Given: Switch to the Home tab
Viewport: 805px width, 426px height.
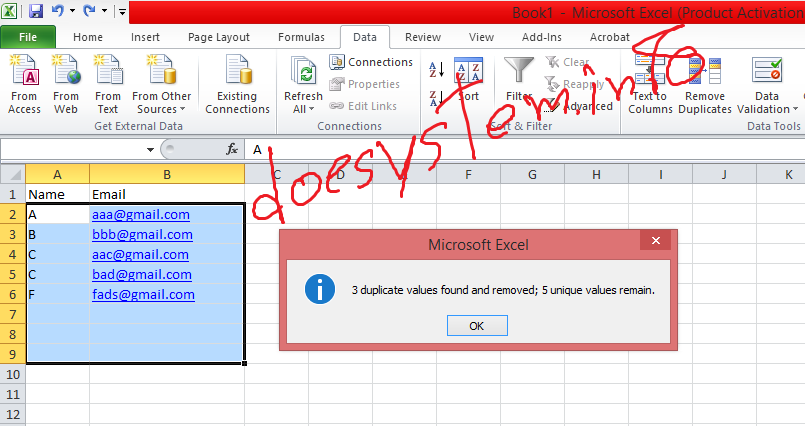Looking at the screenshot, I should coord(88,37).
